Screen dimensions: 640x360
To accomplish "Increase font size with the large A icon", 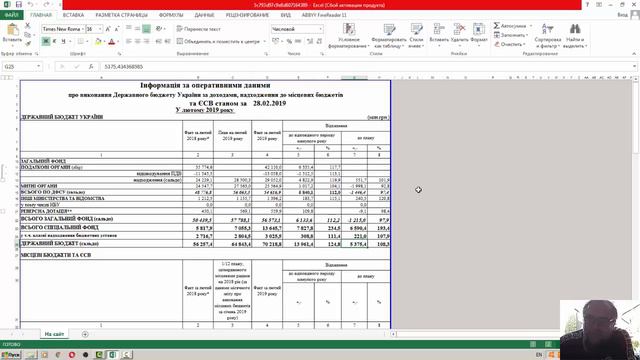I will coord(108,29).
